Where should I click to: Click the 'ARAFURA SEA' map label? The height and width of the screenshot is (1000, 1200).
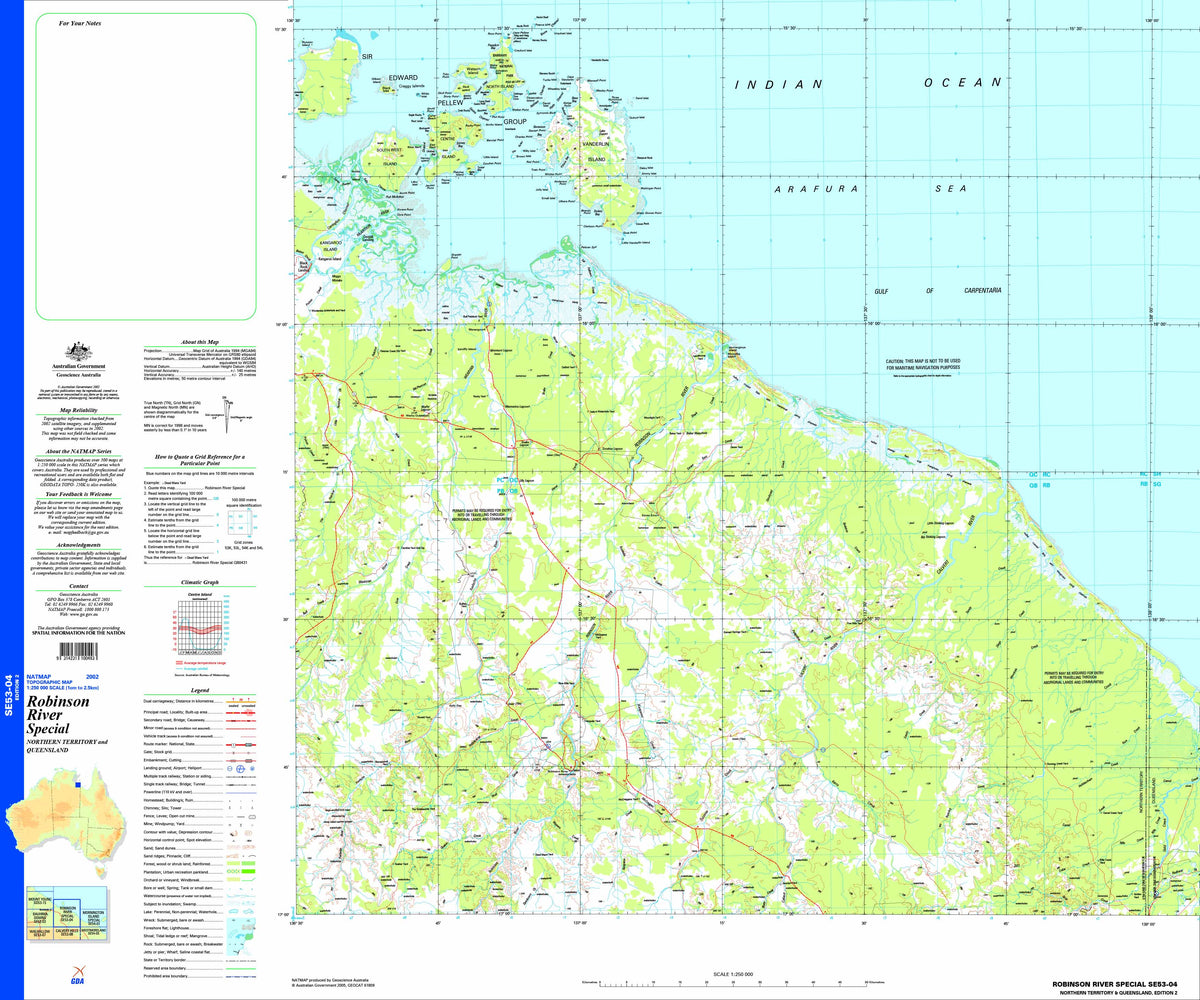tap(872, 188)
